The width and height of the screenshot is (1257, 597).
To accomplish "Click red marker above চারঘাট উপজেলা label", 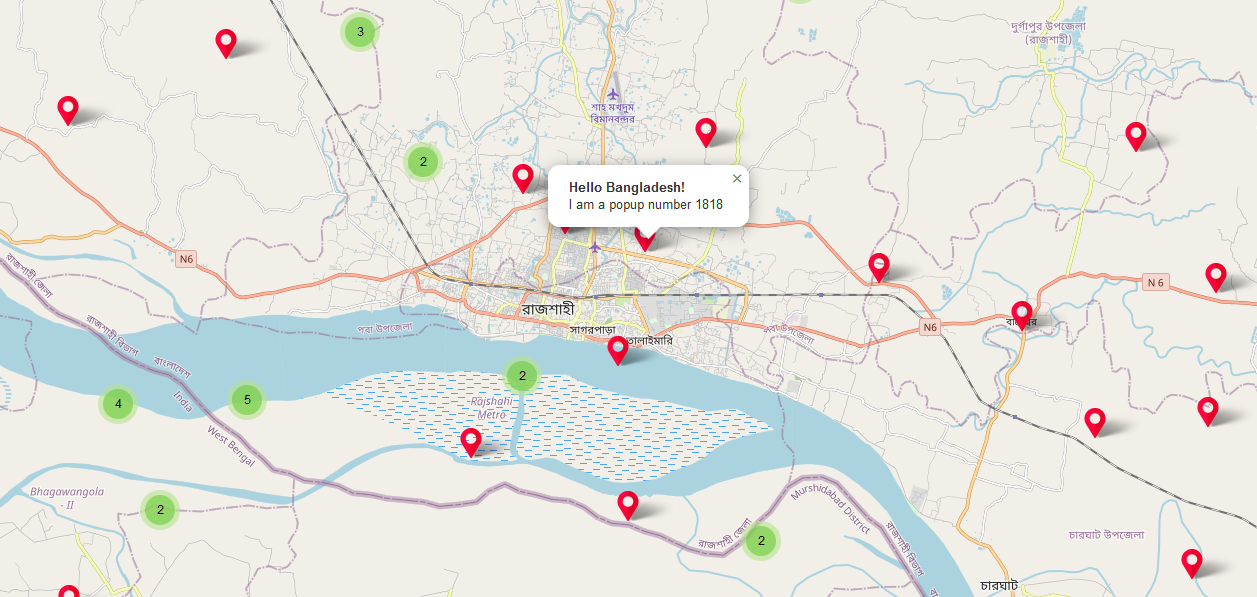I will pyautogui.click(x=1095, y=422).
